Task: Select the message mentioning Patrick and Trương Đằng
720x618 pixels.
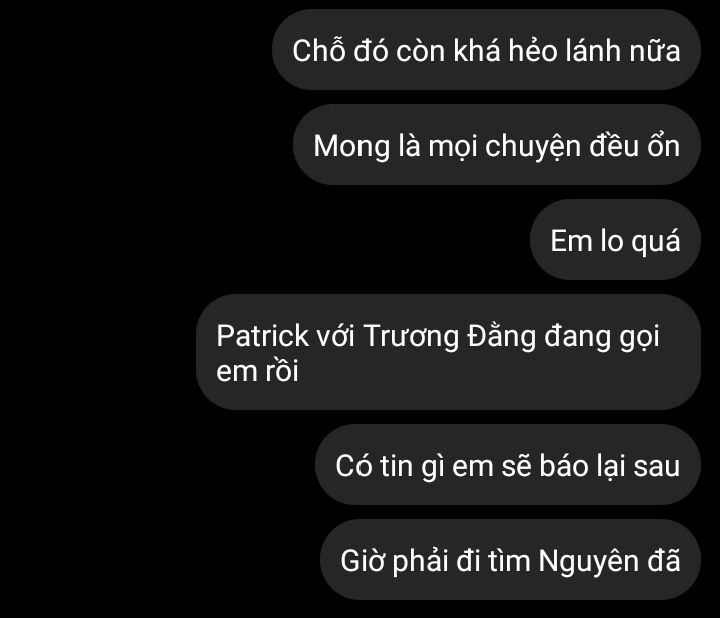Action: click(448, 352)
